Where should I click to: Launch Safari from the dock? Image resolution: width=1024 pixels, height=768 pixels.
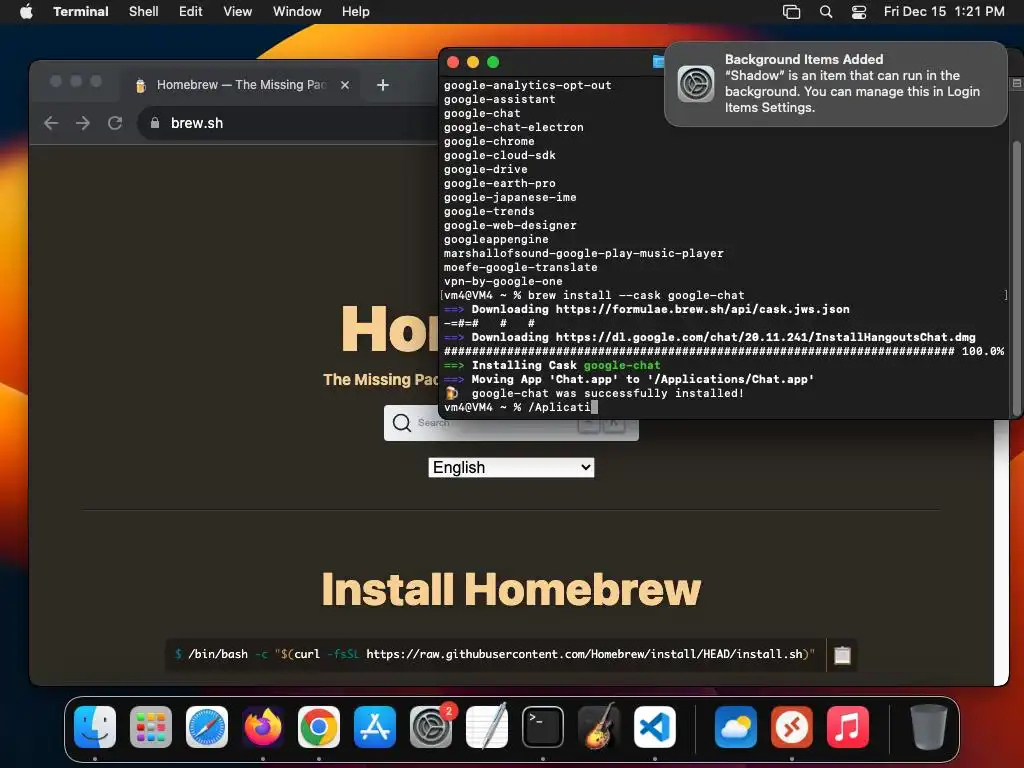(x=207, y=727)
